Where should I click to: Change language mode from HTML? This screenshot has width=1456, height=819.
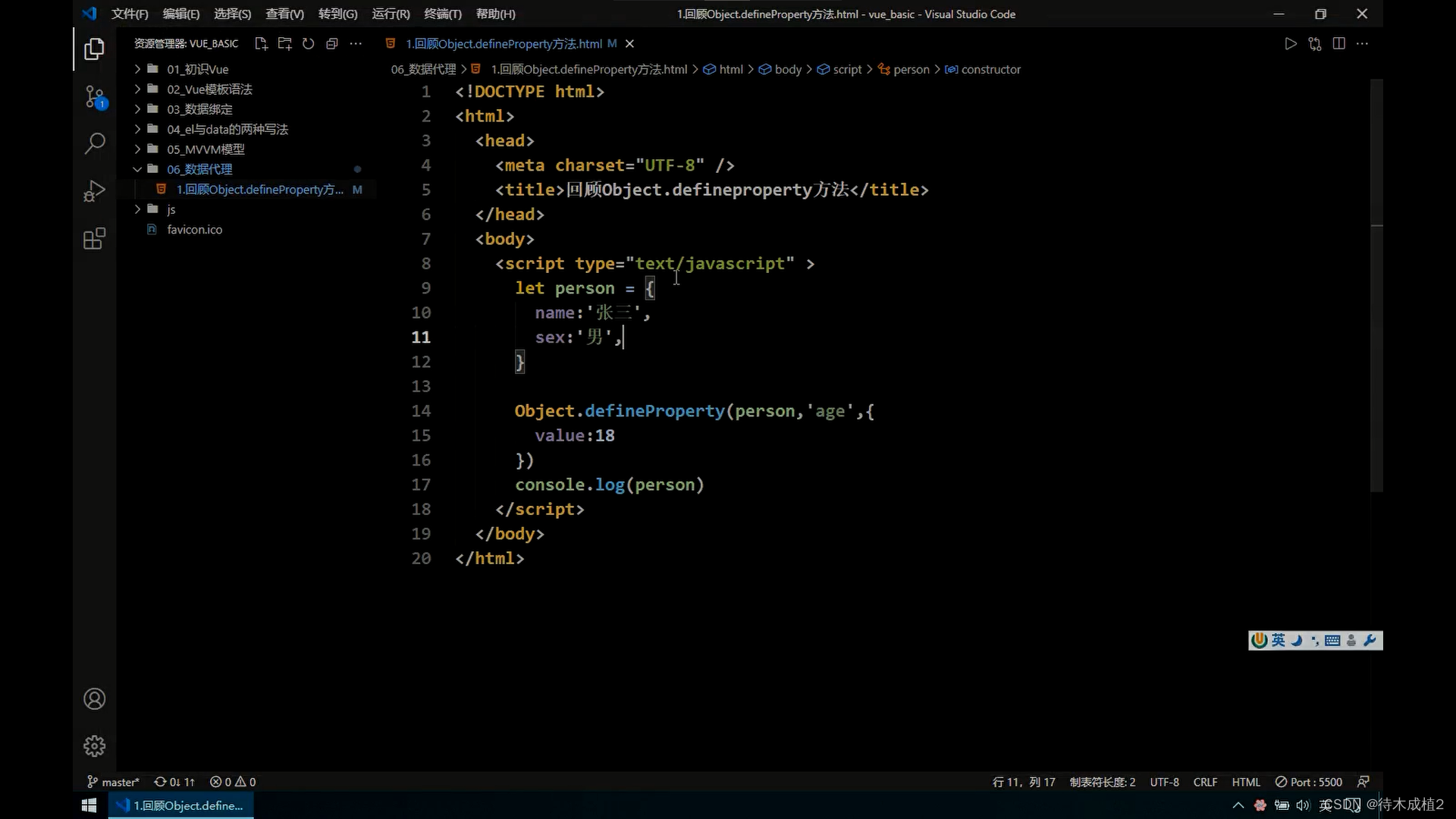tap(1246, 782)
